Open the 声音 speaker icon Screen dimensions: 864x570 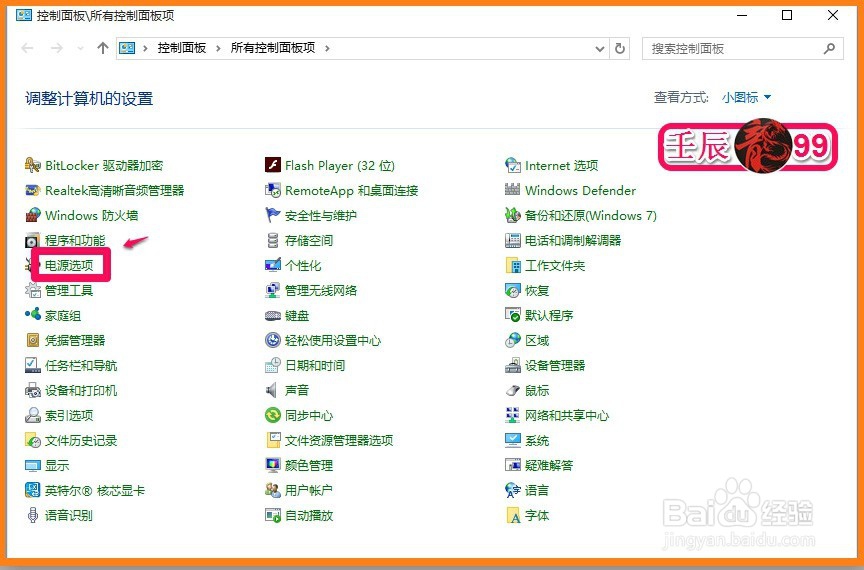tap(272, 390)
